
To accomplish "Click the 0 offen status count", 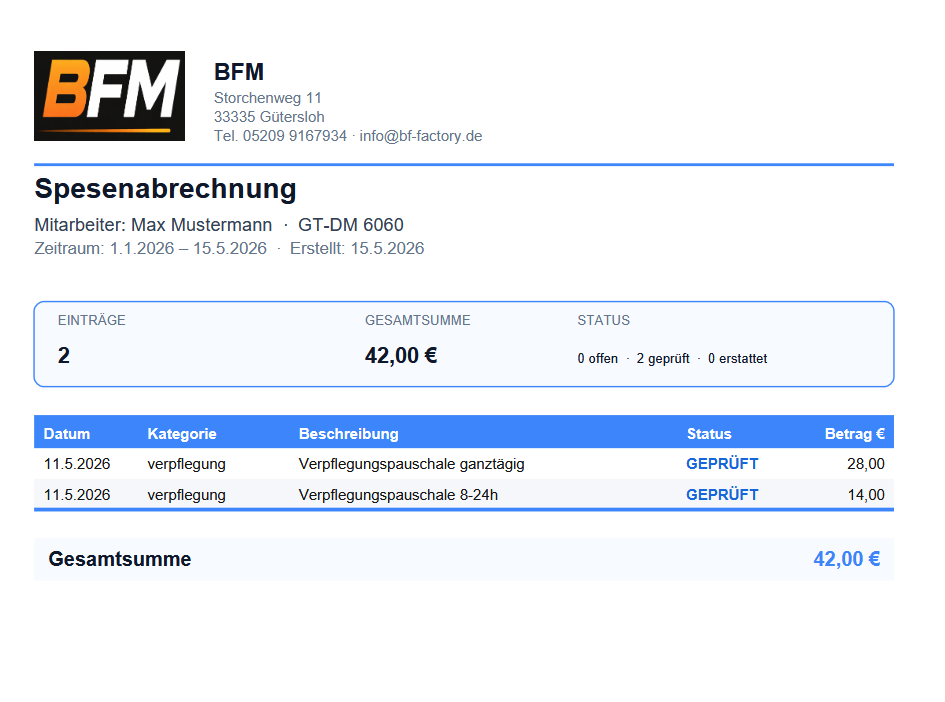I will 597,359.
